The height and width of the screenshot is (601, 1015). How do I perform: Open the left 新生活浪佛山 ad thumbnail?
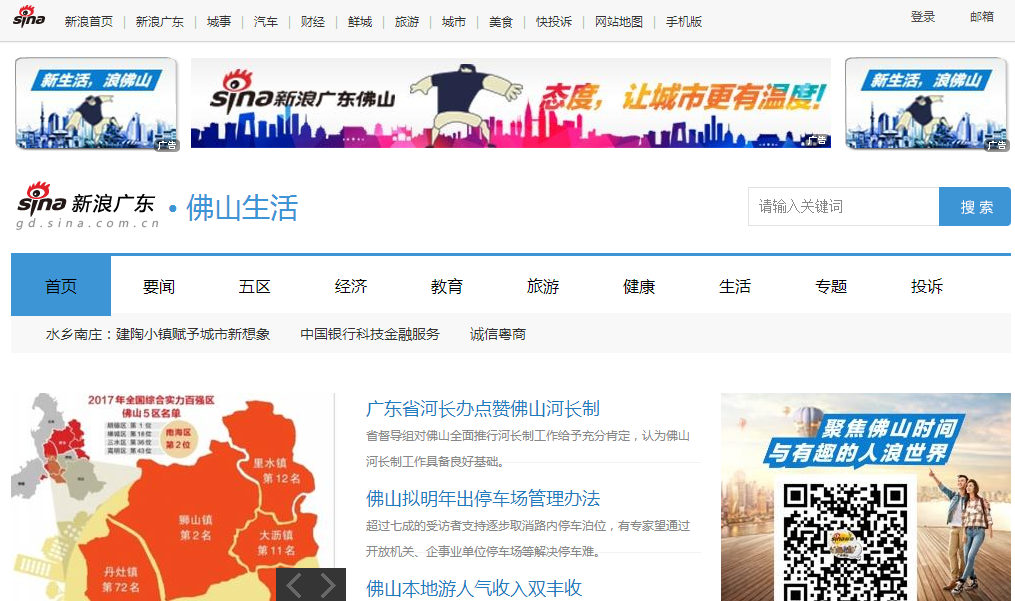tap(96, 104)
